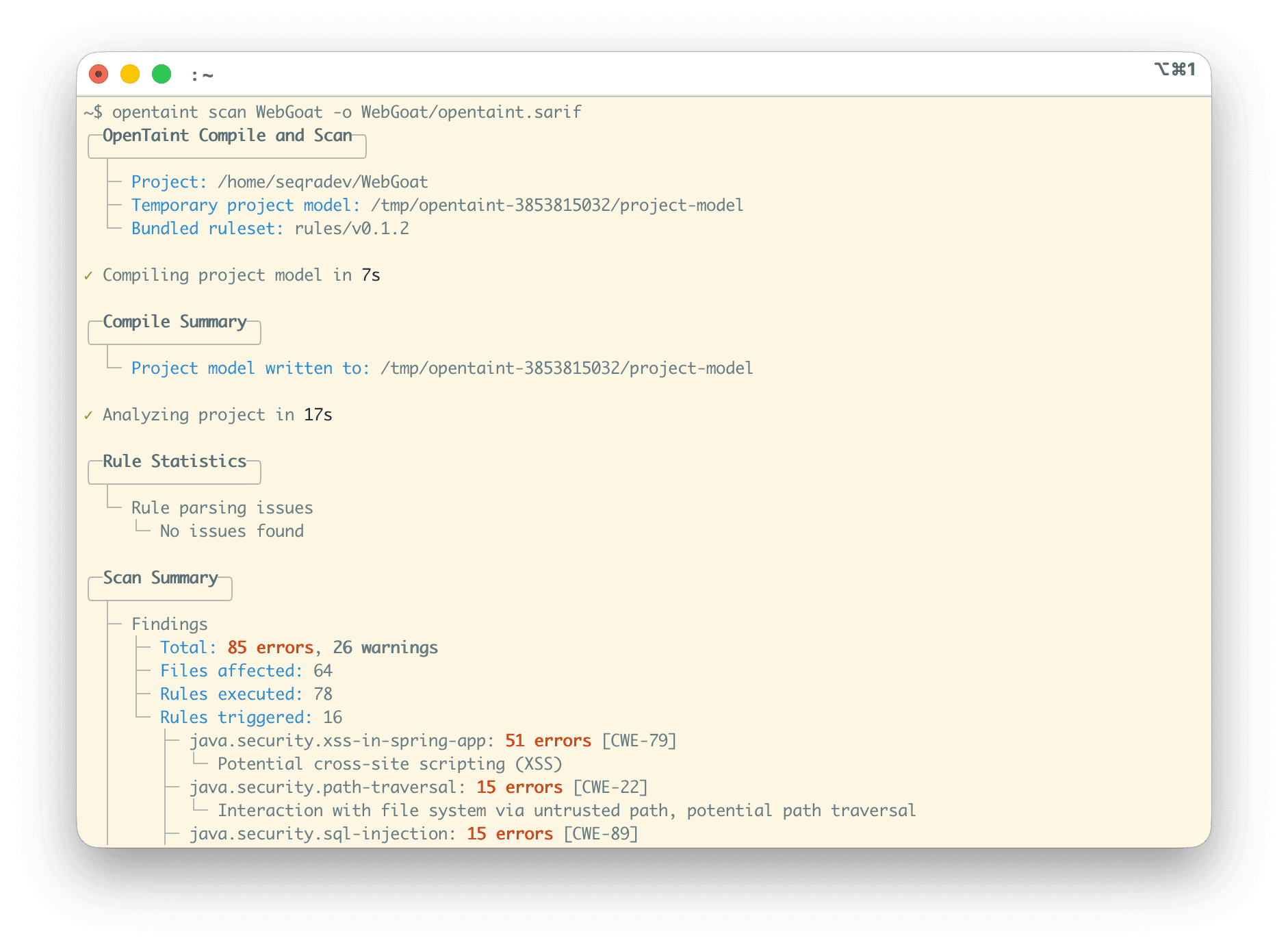
Task: Click the 'Rule Statistics' header
Action: pyautogui.click(x=175, y=461)
